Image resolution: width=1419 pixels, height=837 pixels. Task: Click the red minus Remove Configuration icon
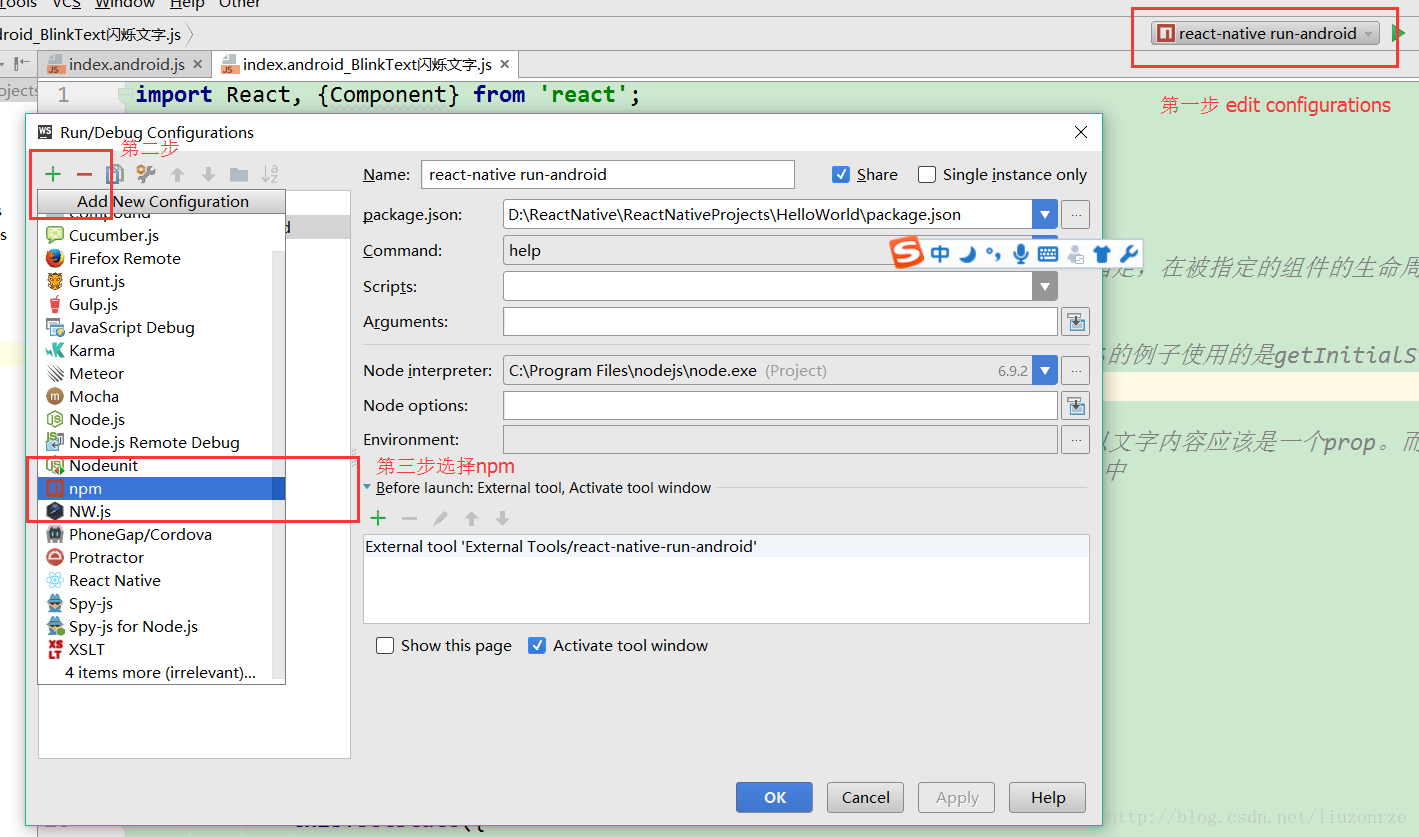[84, 174]
